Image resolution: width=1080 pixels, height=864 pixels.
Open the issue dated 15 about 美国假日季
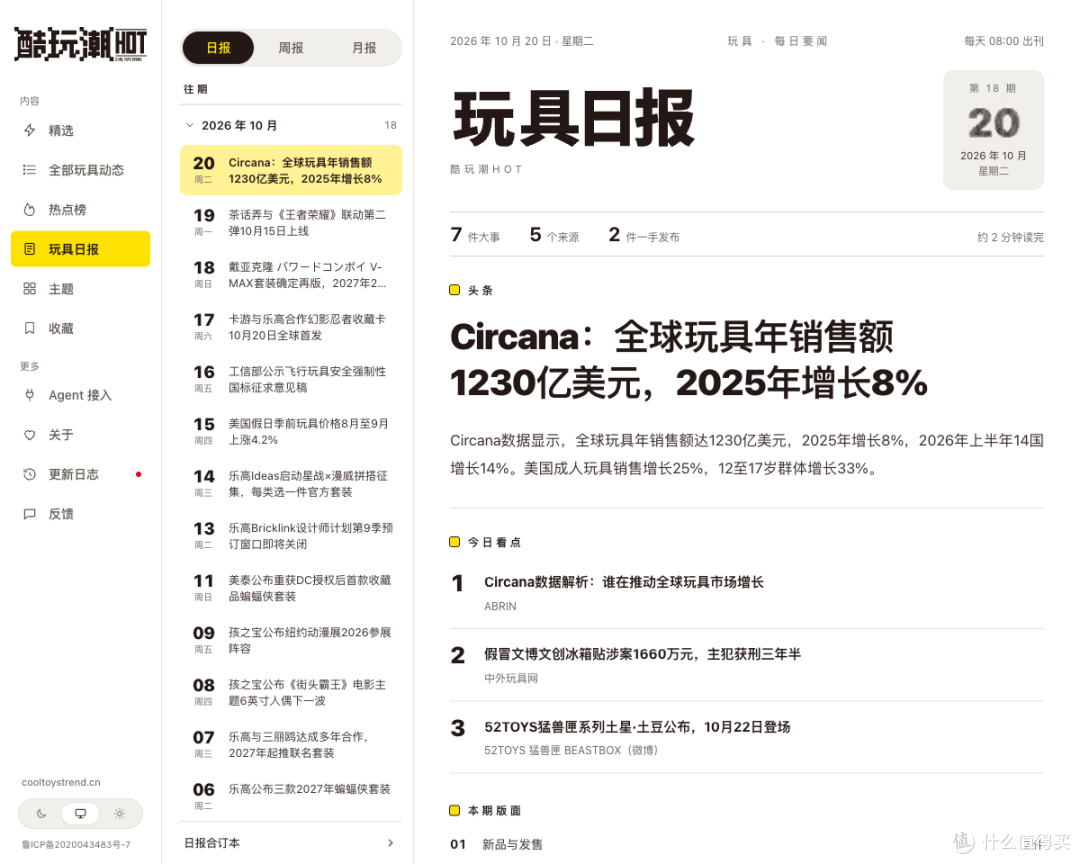tap(291, 431)
